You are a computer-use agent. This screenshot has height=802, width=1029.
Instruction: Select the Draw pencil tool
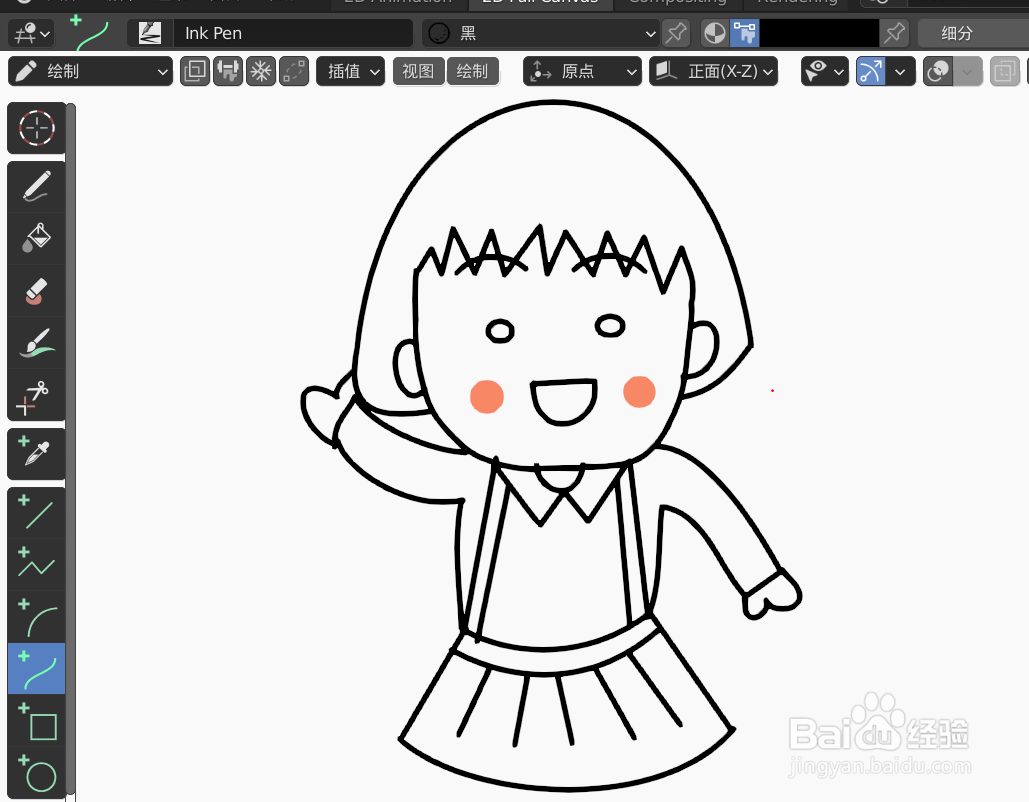point(37,186)
